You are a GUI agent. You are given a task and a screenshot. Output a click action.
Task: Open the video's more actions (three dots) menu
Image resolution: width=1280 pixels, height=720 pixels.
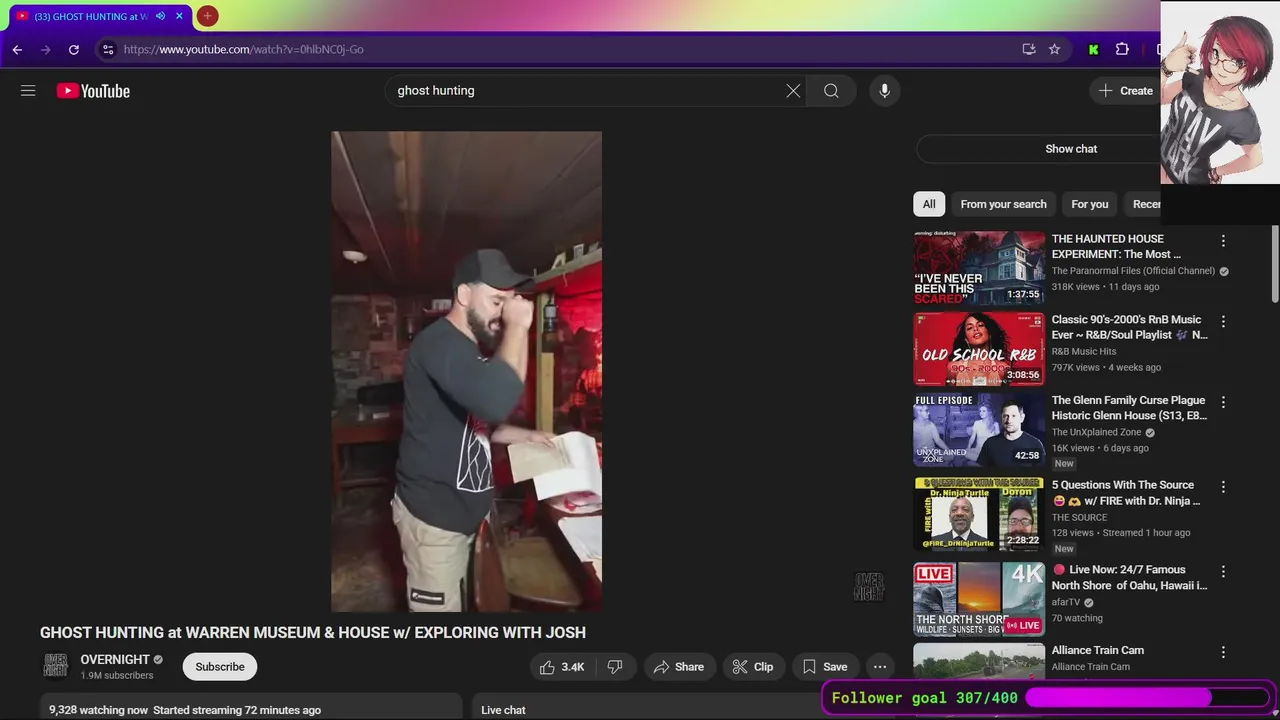coord(880,667)
